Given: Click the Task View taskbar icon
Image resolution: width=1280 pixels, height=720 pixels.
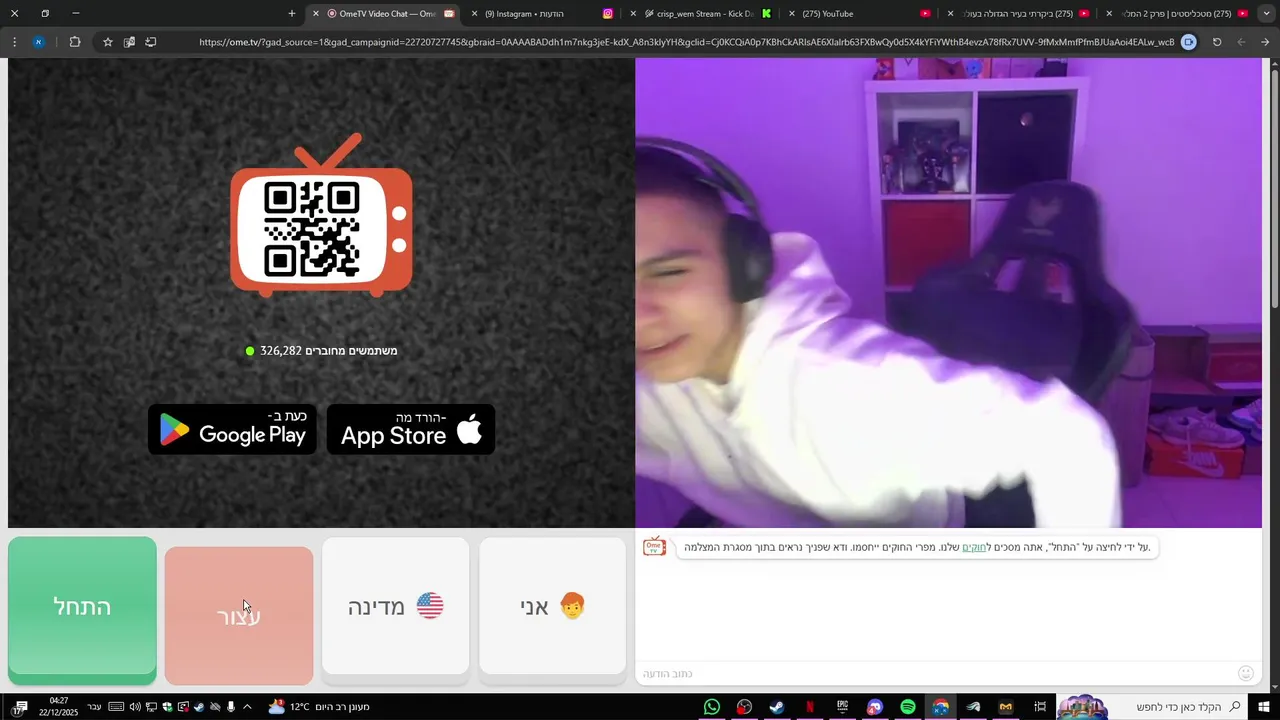Looking at the screenshot, I should coord(1040,707).
